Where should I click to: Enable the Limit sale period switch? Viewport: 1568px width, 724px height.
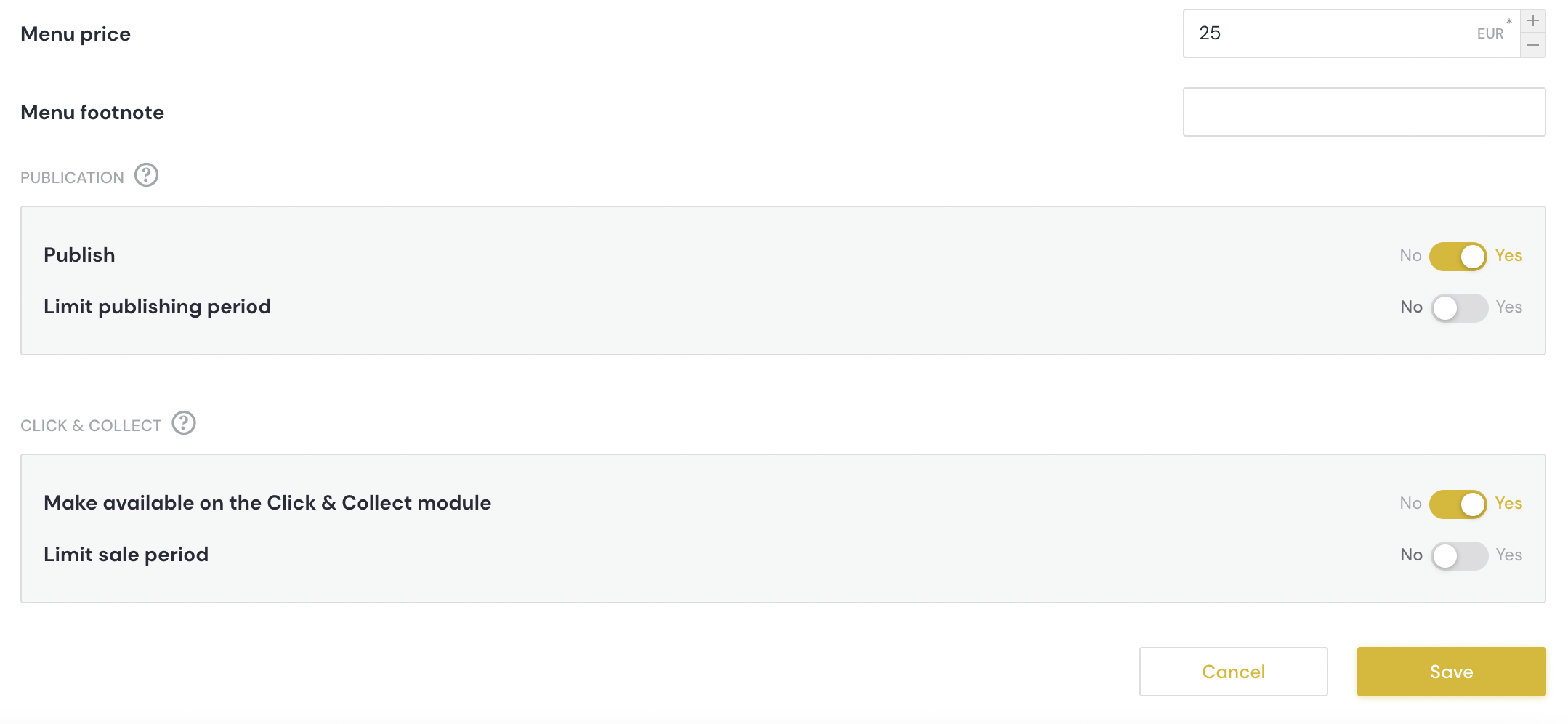click(1459, 555)
